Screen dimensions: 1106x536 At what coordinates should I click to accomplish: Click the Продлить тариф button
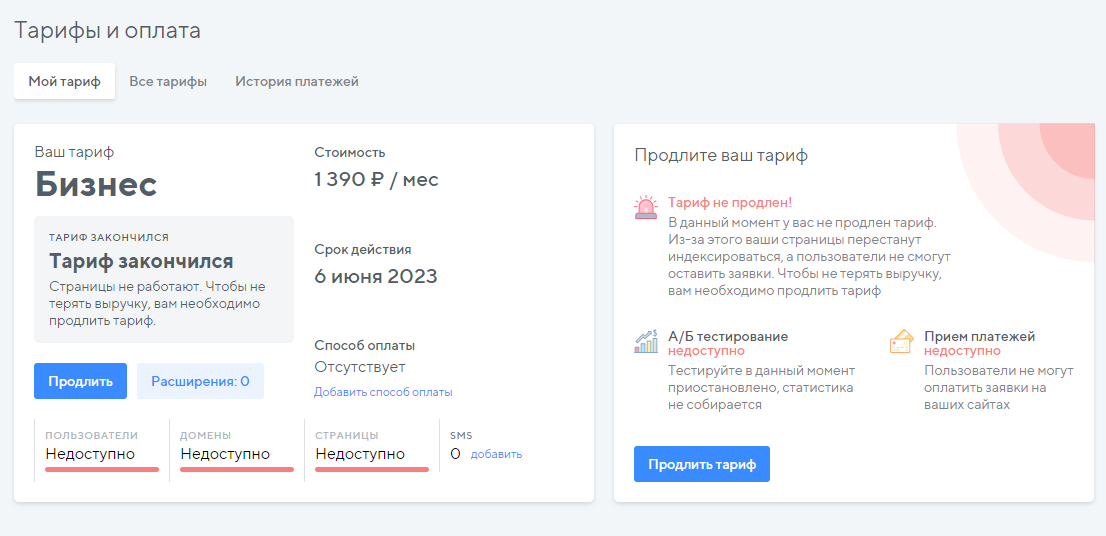702,464
